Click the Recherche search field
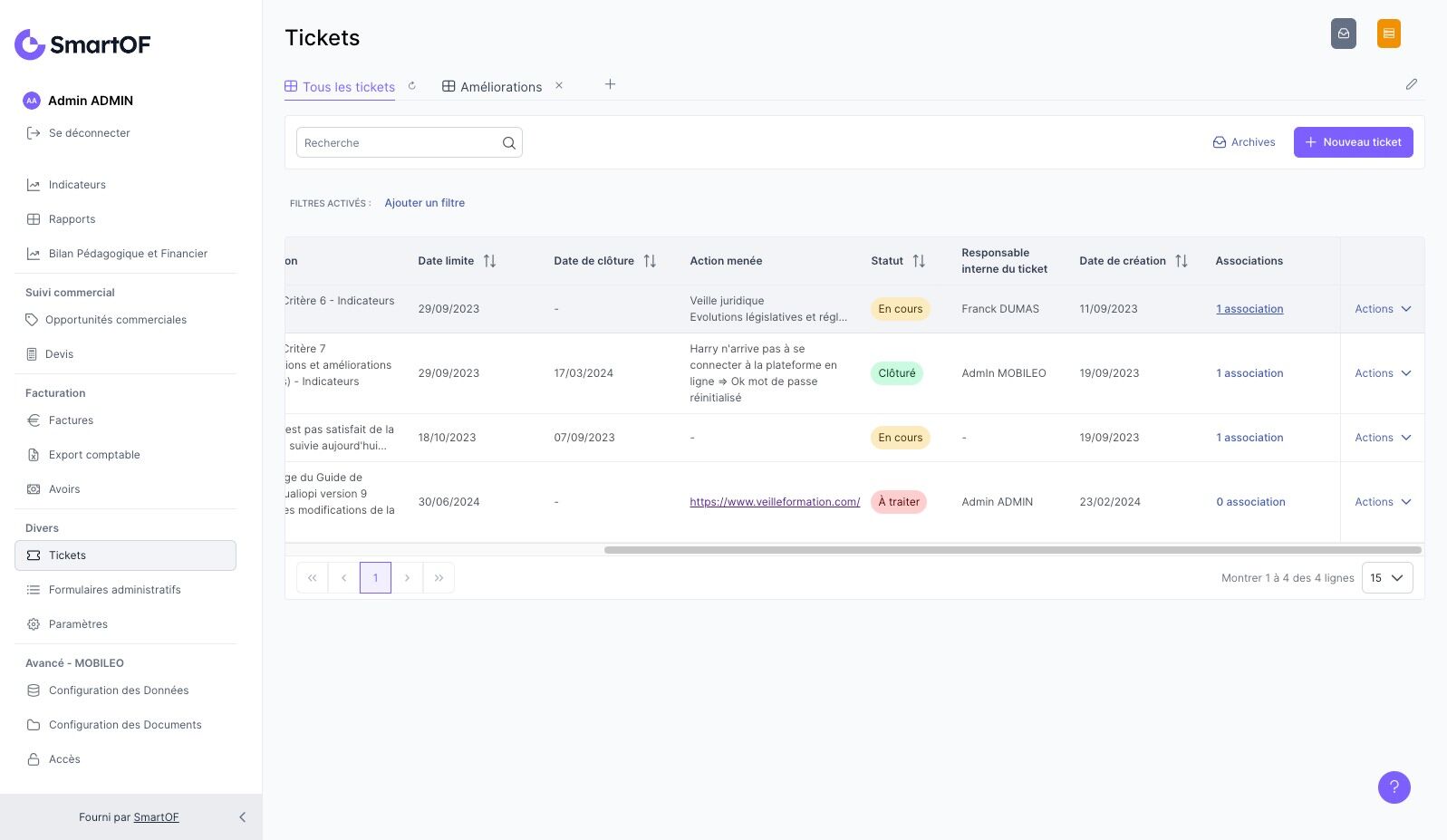Image resolution: width=1447 pixels, height=840 pixels. [x=410, y=143]
